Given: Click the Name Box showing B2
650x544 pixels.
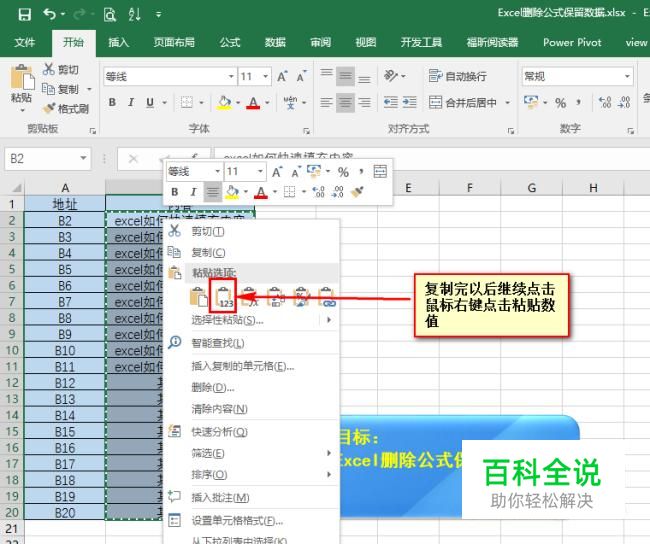Looking at the screenshot, I should pos(42,159).
